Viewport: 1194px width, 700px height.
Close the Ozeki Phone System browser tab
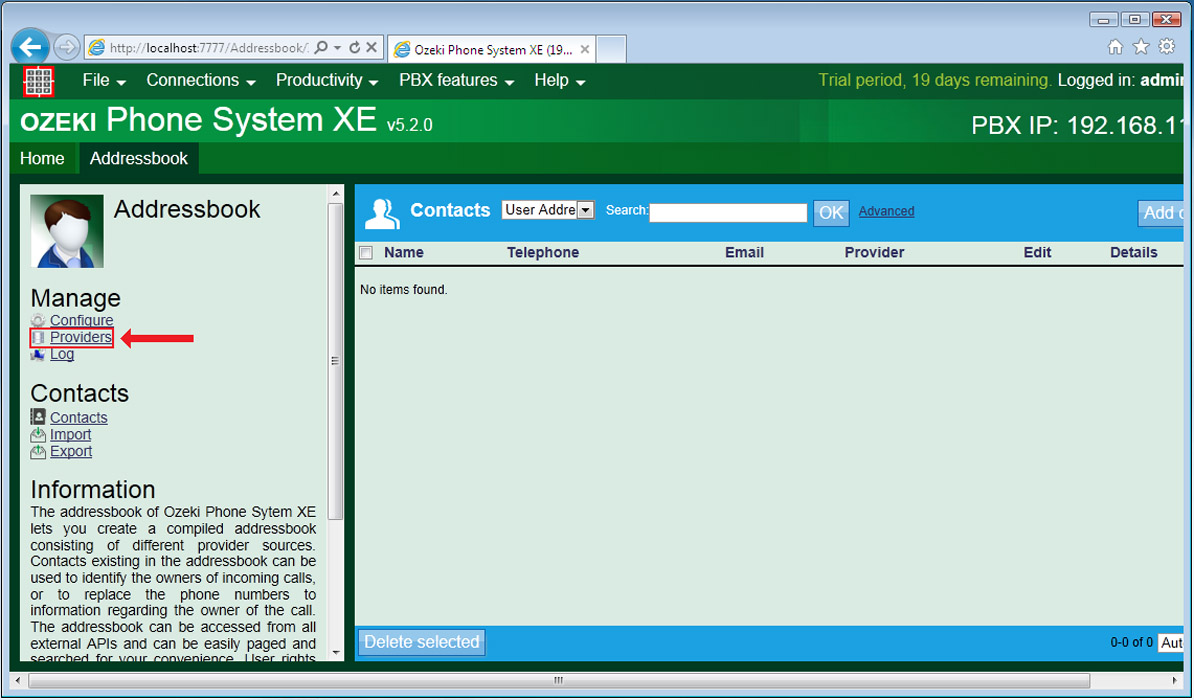click(x=585, y=50)
